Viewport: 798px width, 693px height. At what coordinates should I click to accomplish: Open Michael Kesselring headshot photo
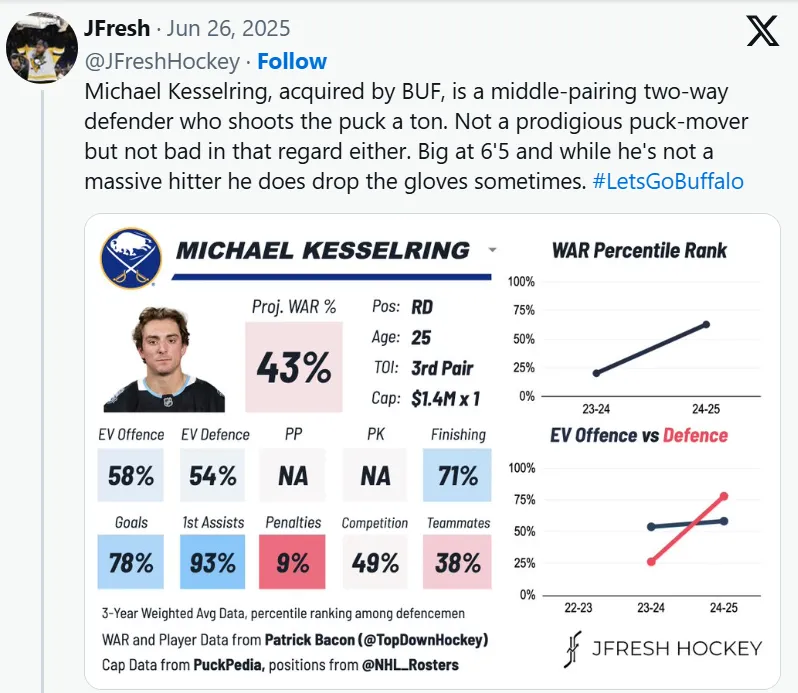pyautogui.click(x=164, y=359)
